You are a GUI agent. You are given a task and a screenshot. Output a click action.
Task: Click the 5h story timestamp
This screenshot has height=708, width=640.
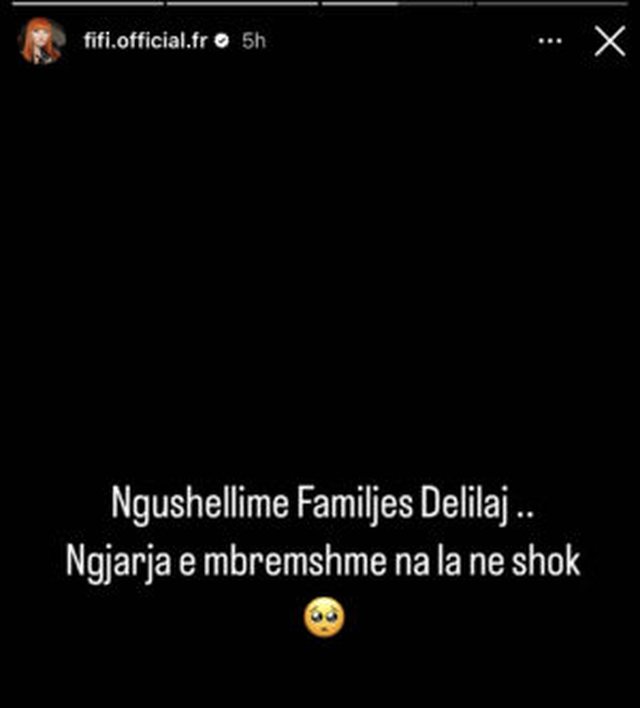(253, 41)
